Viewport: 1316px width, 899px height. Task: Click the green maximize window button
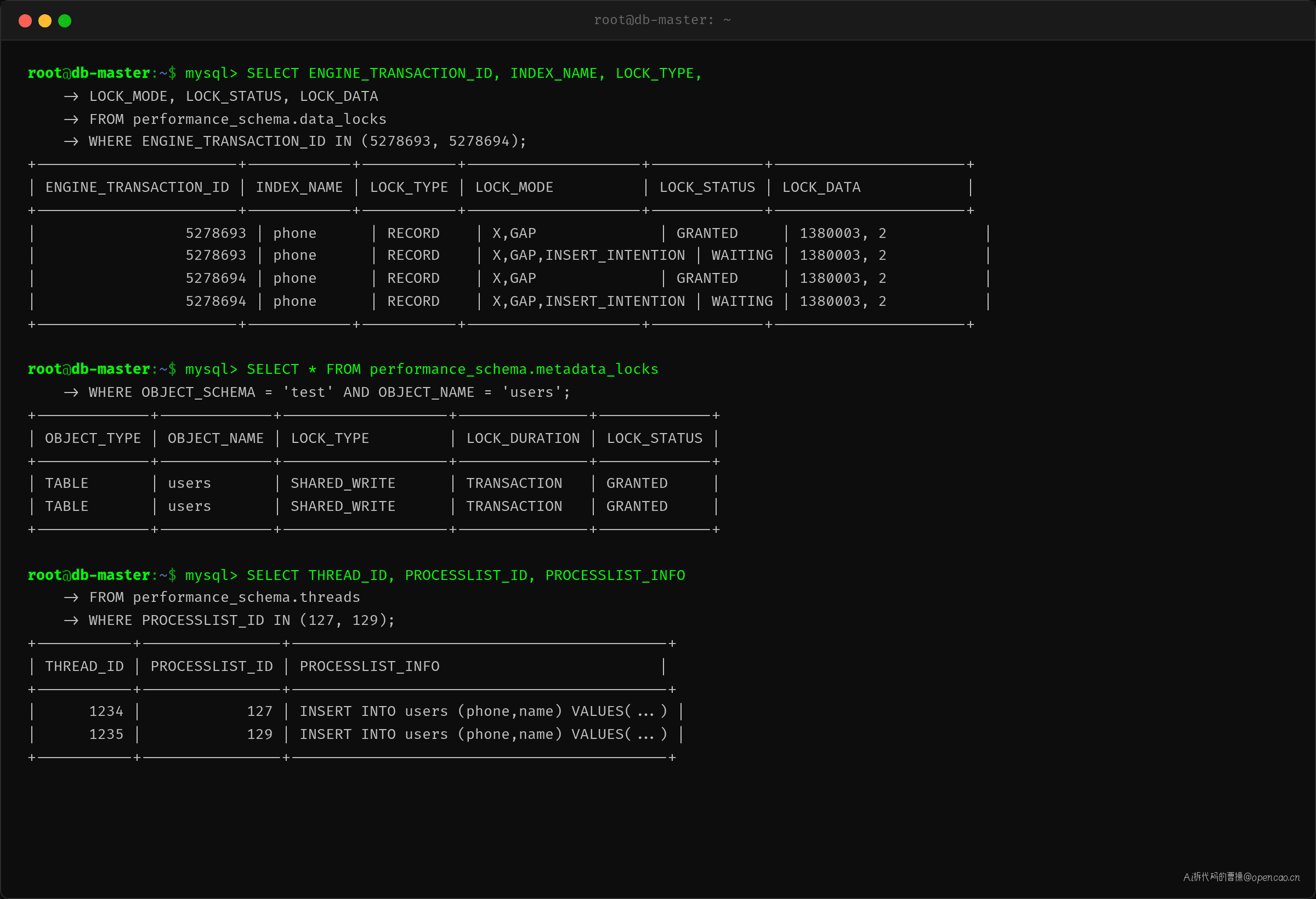[x=65, y=21]
